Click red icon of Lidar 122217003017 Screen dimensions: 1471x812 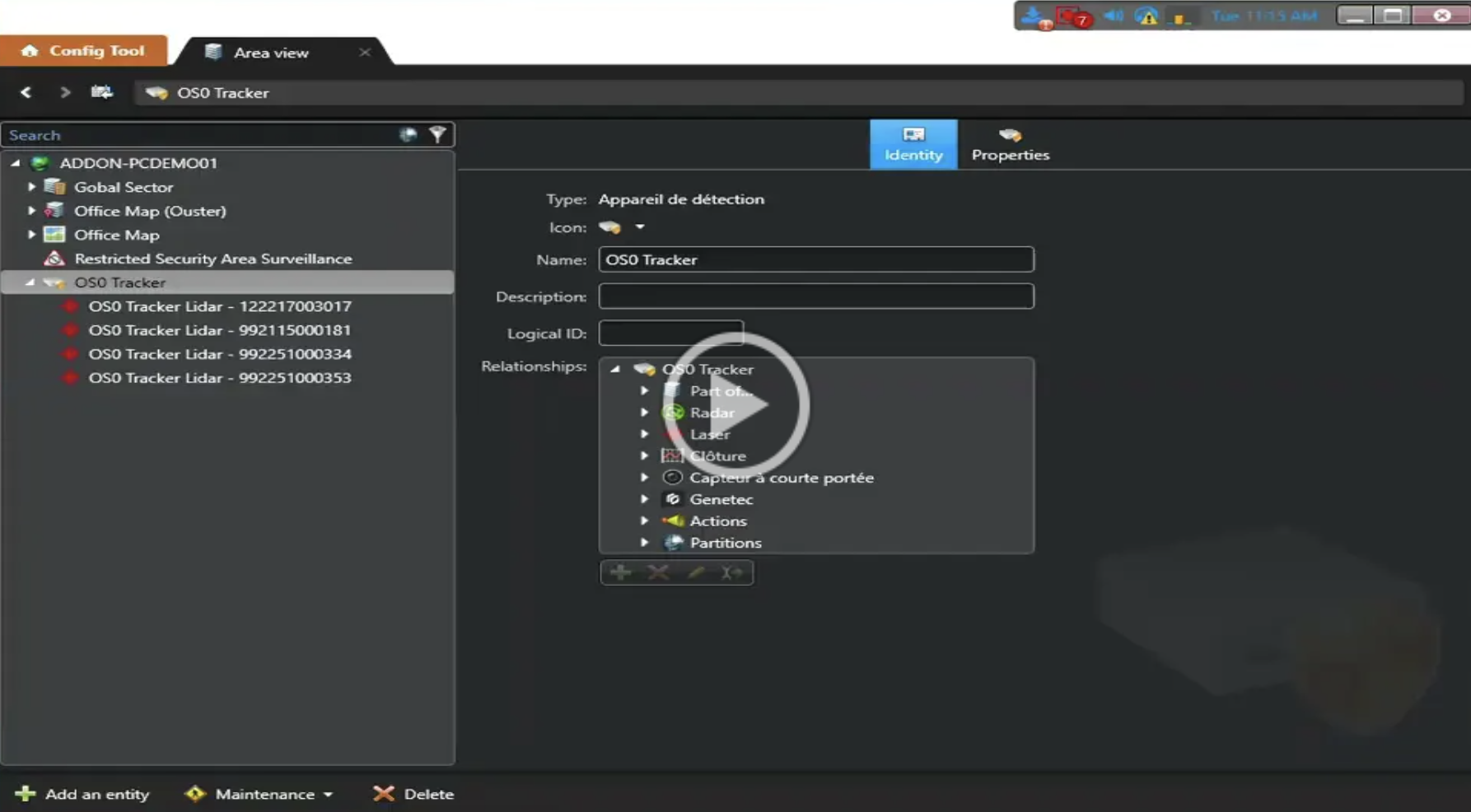pyautogui.click(x=70, y=306)
